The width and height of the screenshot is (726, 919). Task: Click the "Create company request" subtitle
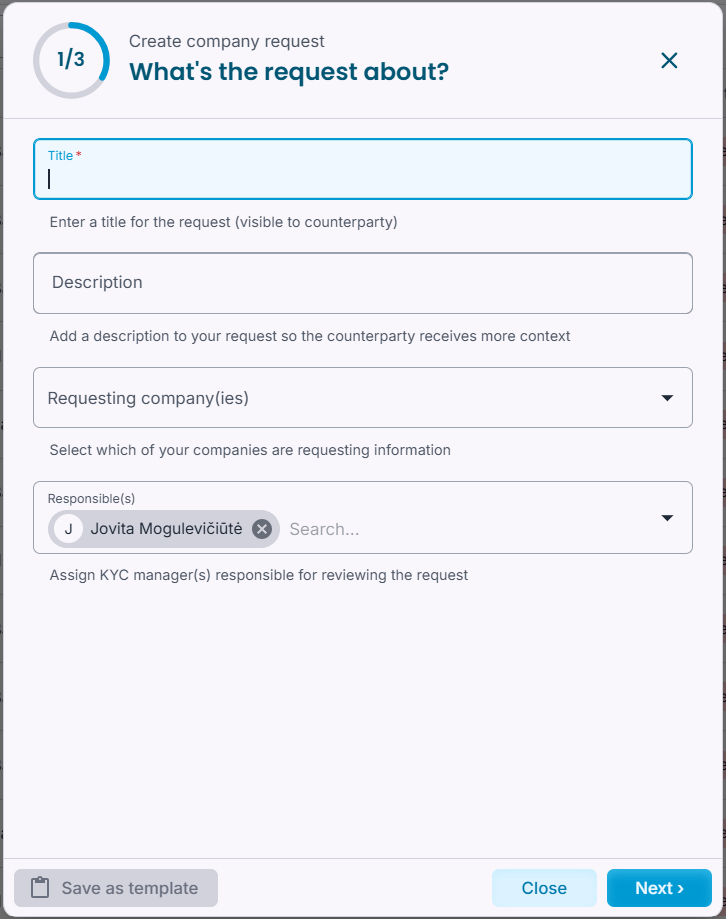tap(227, 41)
